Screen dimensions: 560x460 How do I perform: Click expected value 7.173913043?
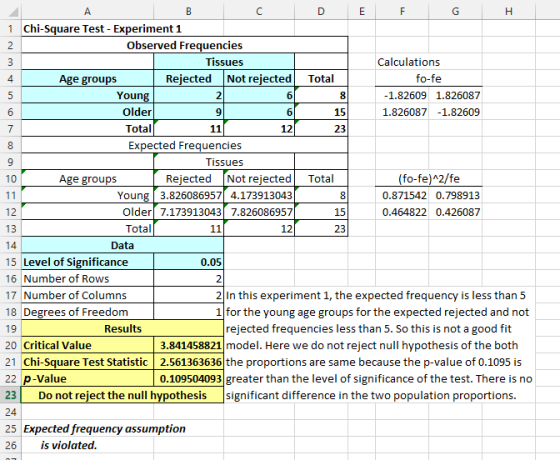[x=189, y=212]
